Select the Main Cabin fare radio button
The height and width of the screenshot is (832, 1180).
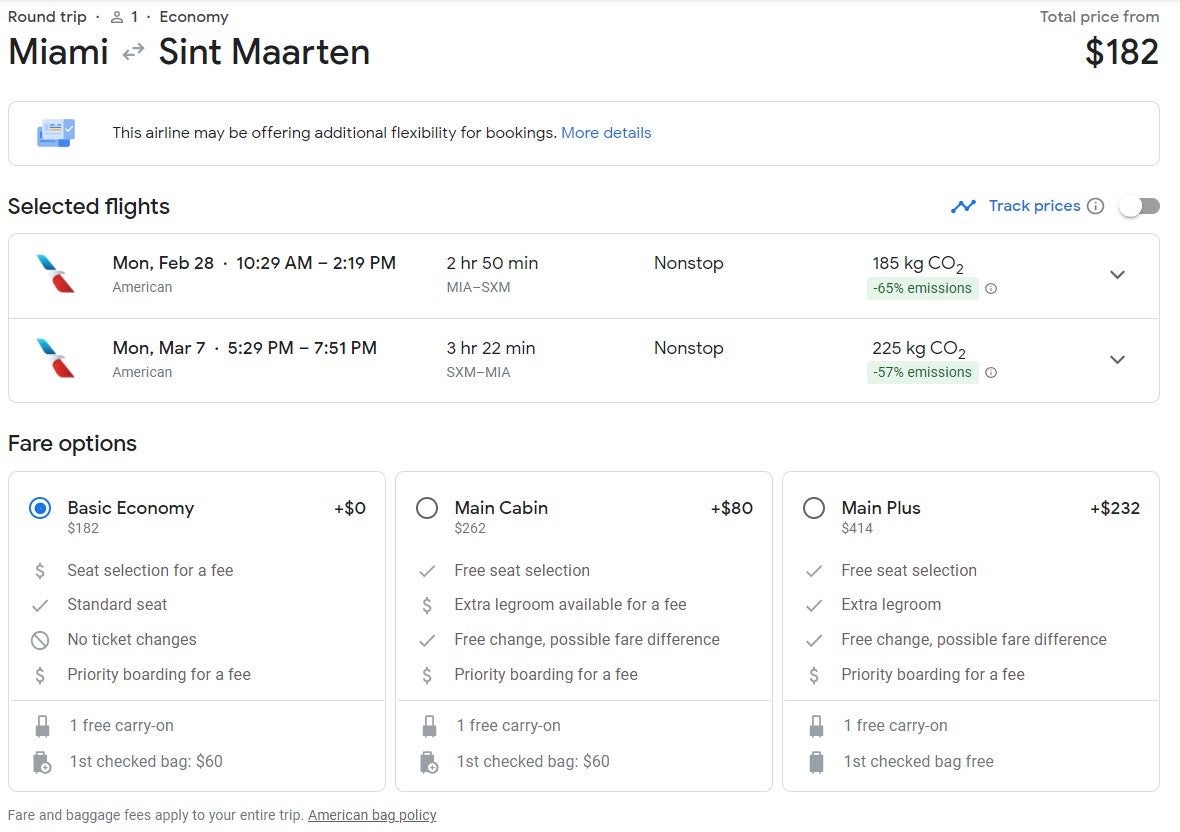point(427,508)
